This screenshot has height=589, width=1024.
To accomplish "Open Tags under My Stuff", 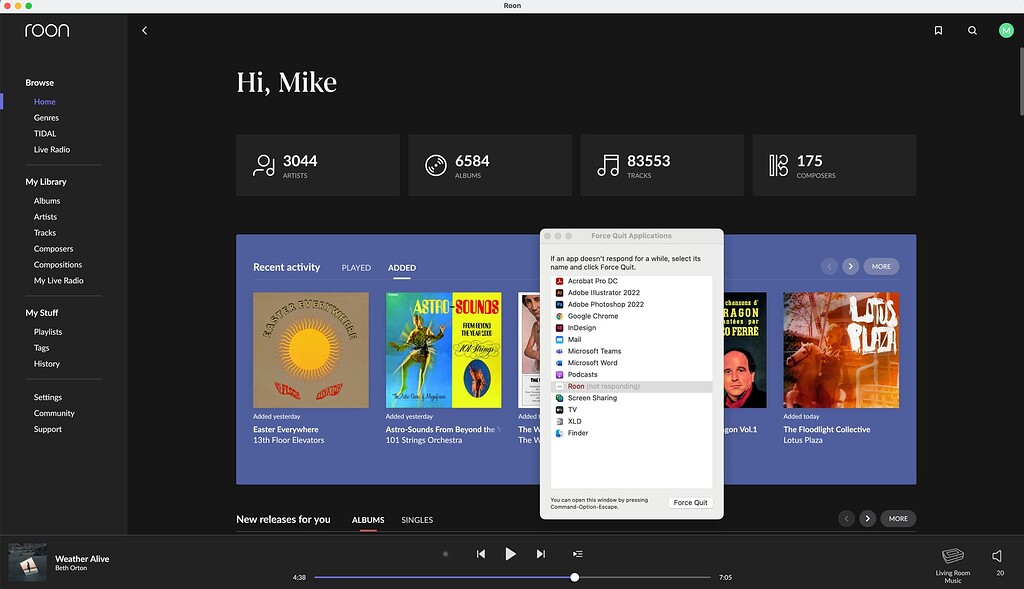I will coord(42,348).
